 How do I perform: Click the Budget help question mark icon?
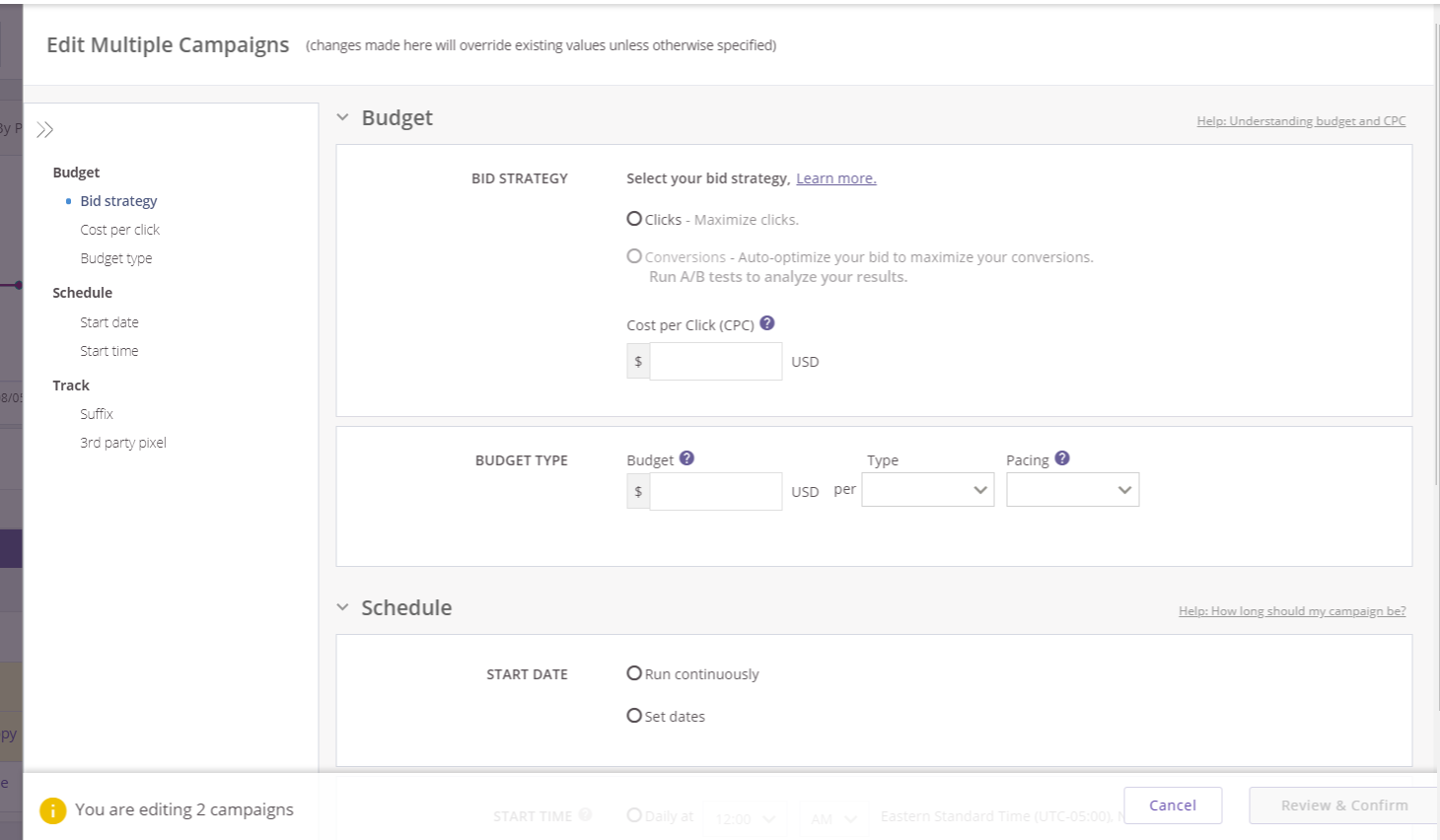[x=687, y=458]
